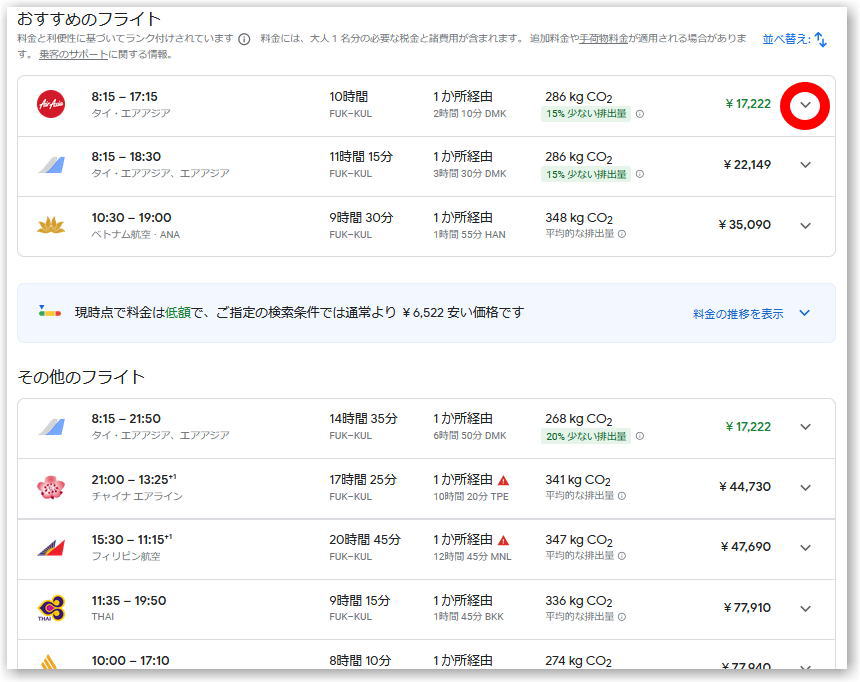This screenshot has width=860, height=682.
Task: Click the Philippine Airlines logo
Action: [51, 548]
